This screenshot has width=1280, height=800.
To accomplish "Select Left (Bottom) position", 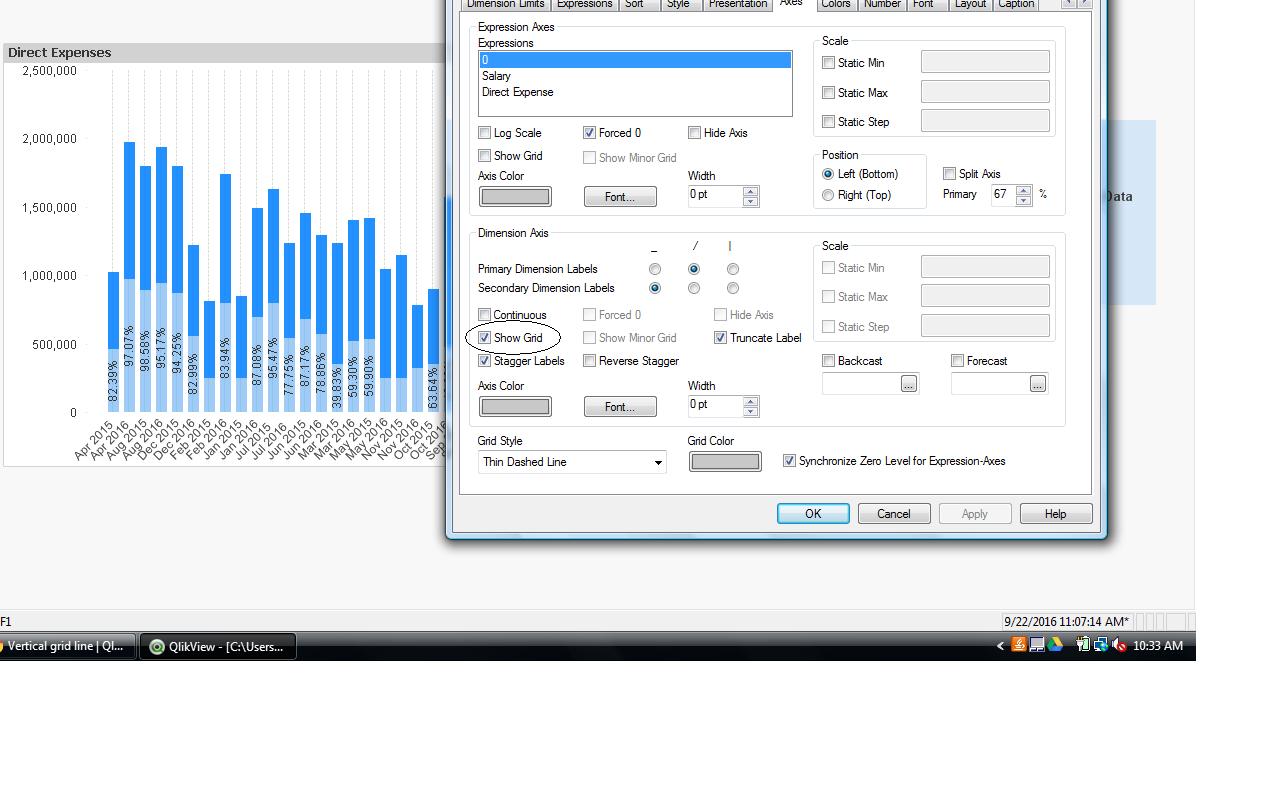I will coord(828,174).
